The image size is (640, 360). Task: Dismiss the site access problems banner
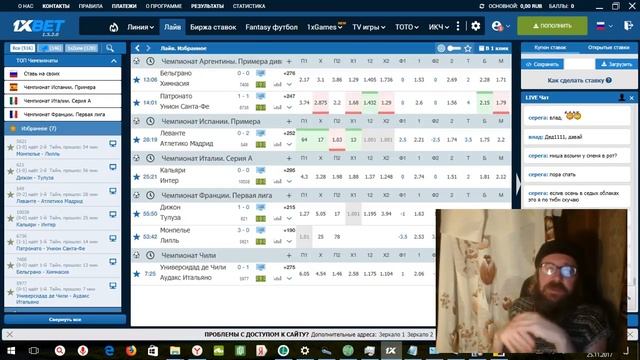click(x=10, y=334)
